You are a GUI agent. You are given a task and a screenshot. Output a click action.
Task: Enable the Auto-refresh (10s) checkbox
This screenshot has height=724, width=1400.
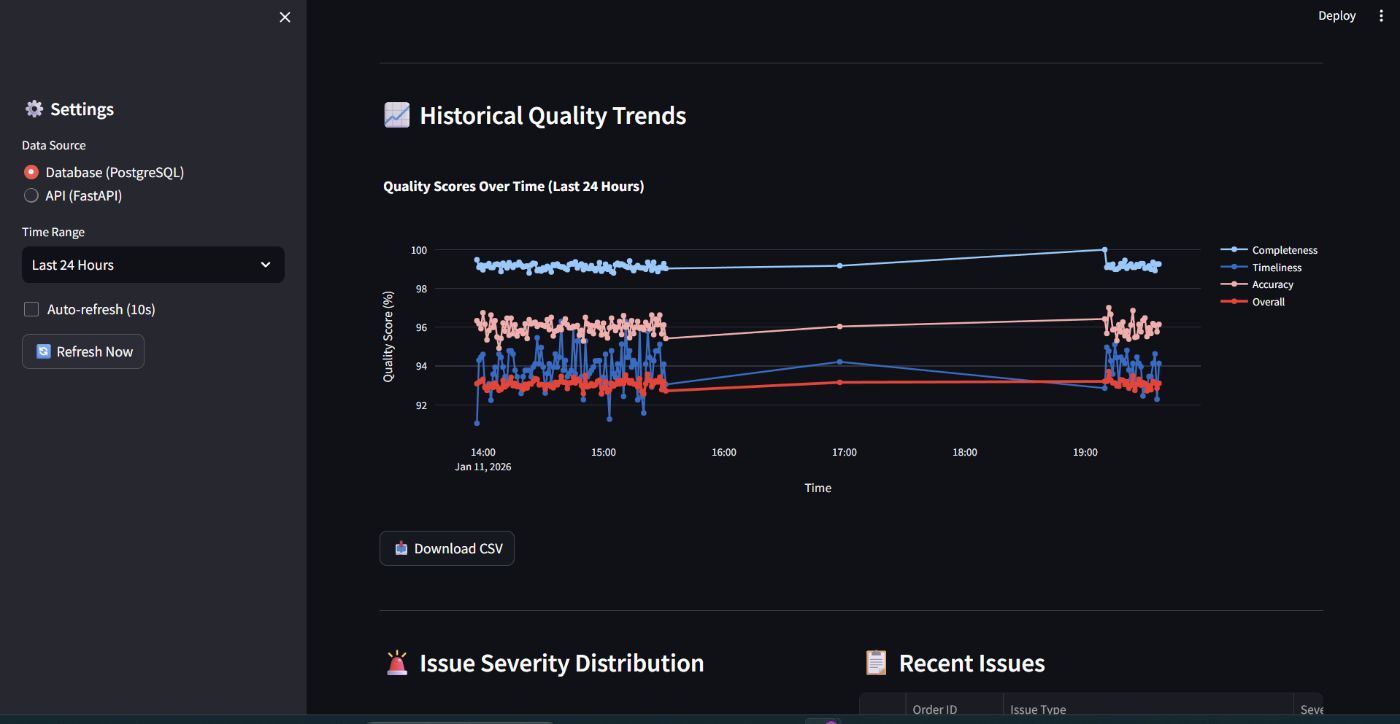click(30, 309)
